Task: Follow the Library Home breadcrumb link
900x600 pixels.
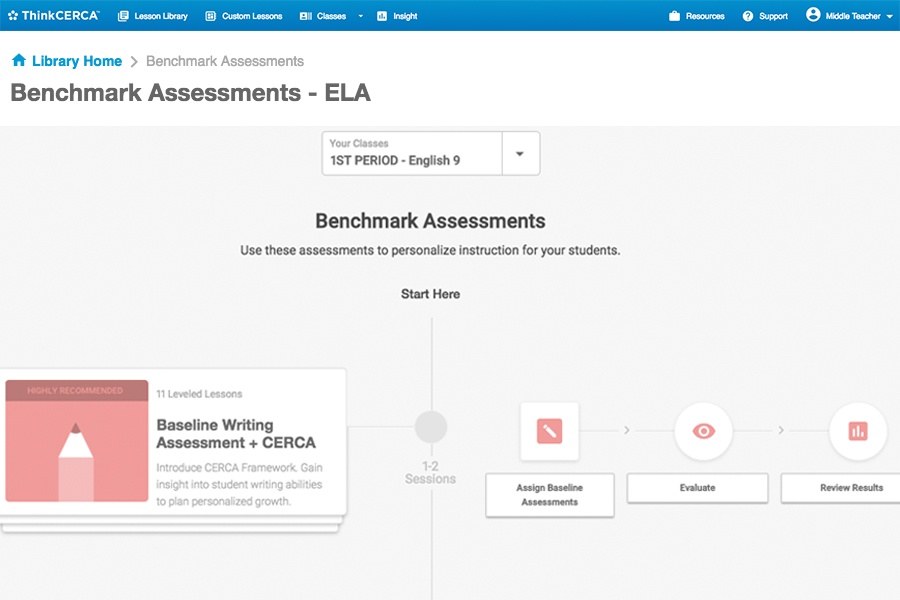Action: (x=76, y=61)
